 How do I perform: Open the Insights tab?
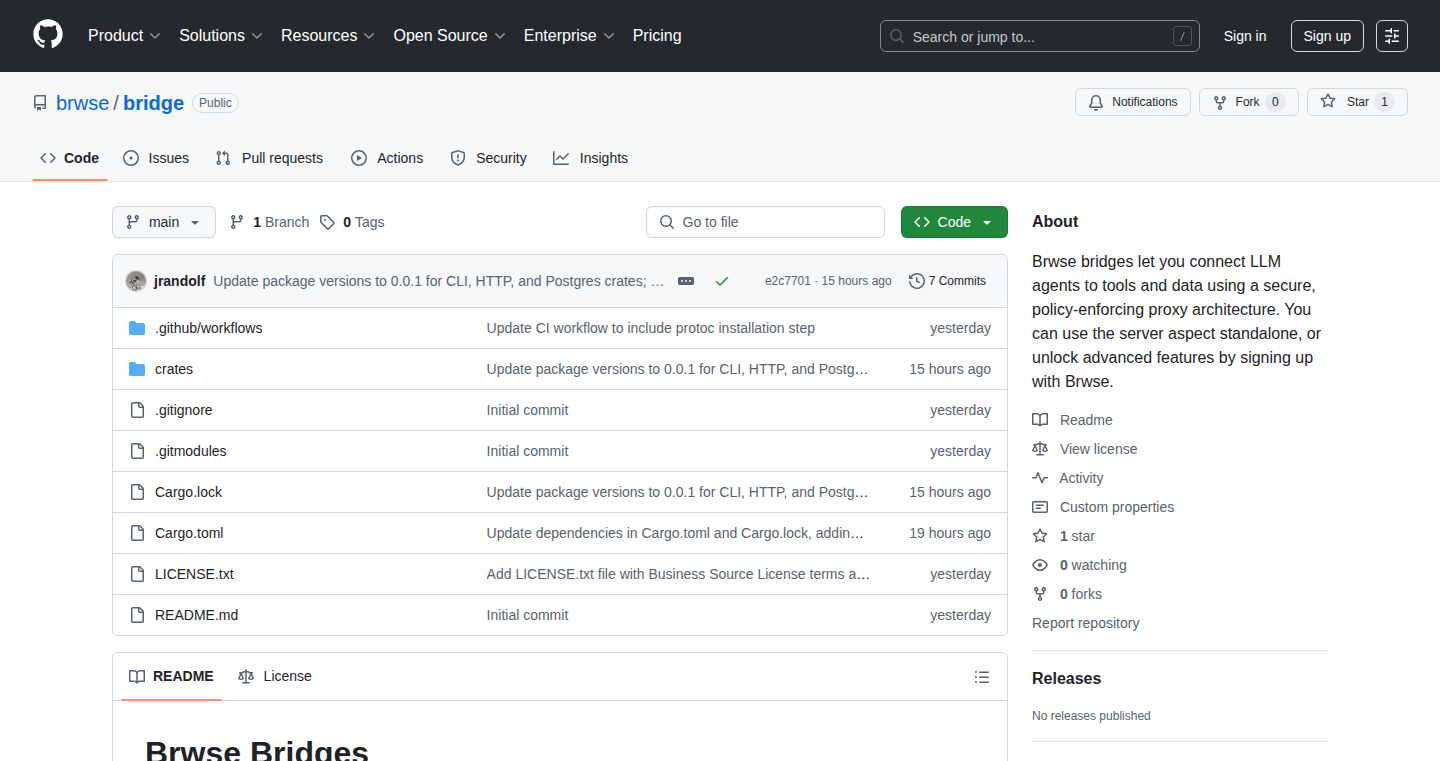click(591, 158)
